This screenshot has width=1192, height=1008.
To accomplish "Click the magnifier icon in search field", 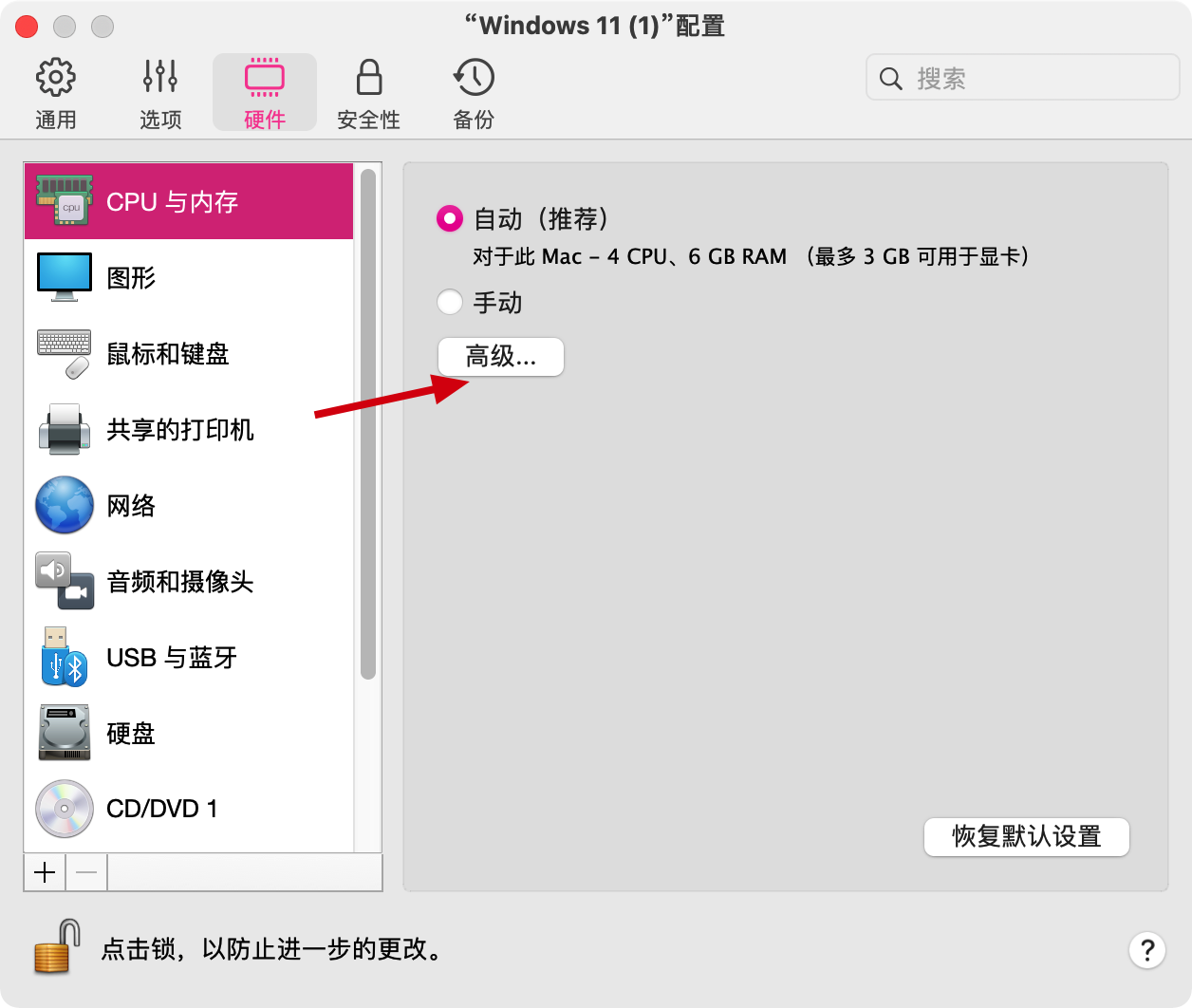I will pyautogui.click(x=890, y=78).
